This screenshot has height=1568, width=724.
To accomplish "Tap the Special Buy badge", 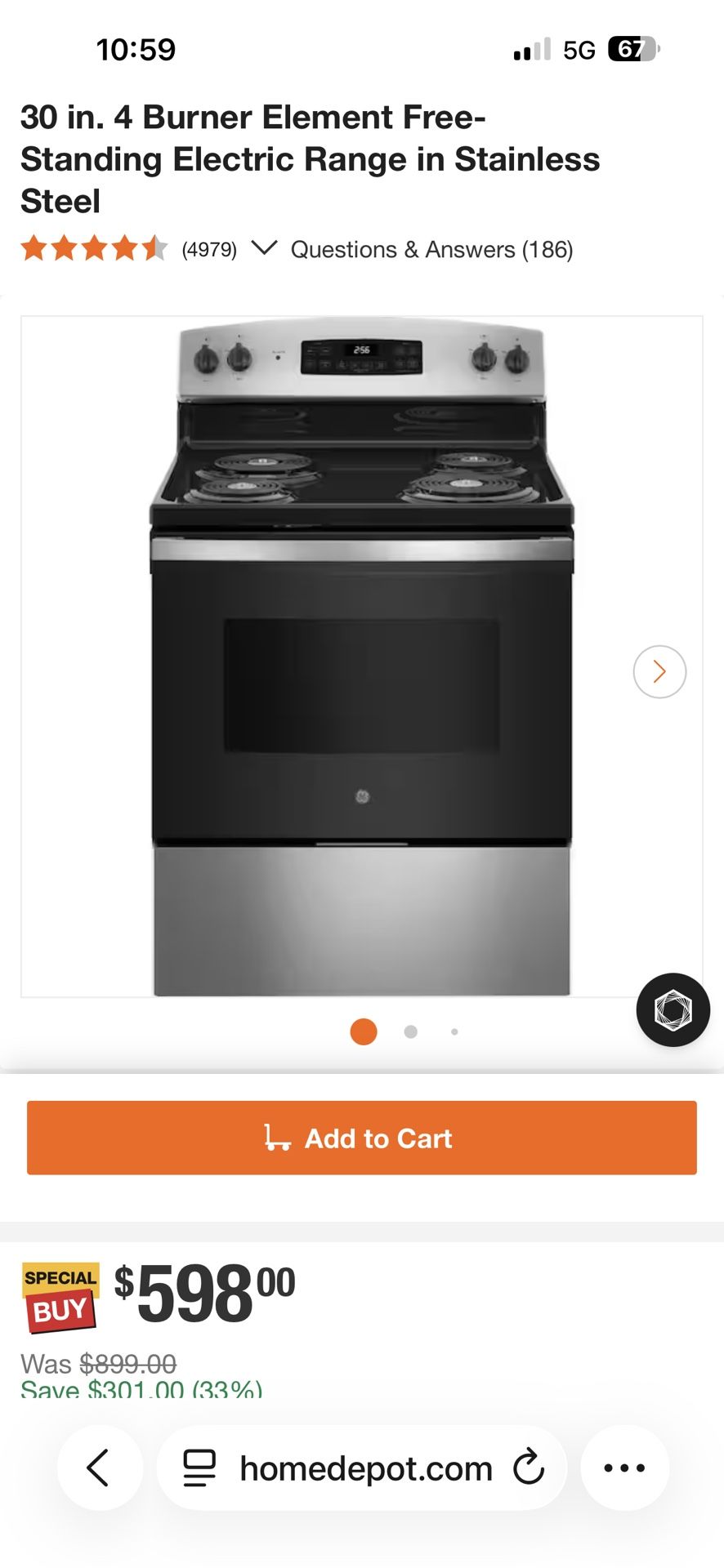I will pyautogui.click(x=60, y=1297).
